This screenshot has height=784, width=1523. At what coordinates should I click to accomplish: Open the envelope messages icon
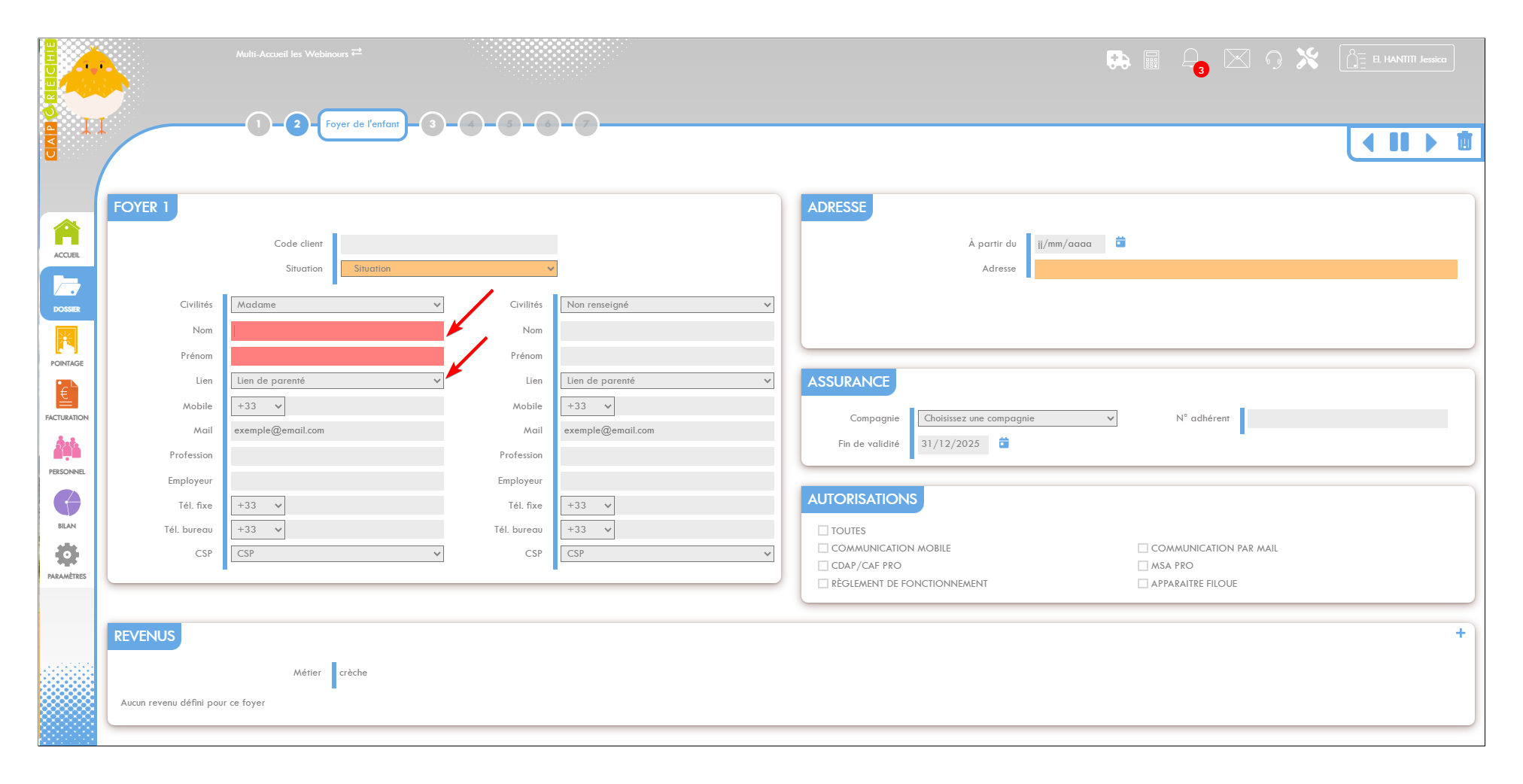[x=1236, y=59]
